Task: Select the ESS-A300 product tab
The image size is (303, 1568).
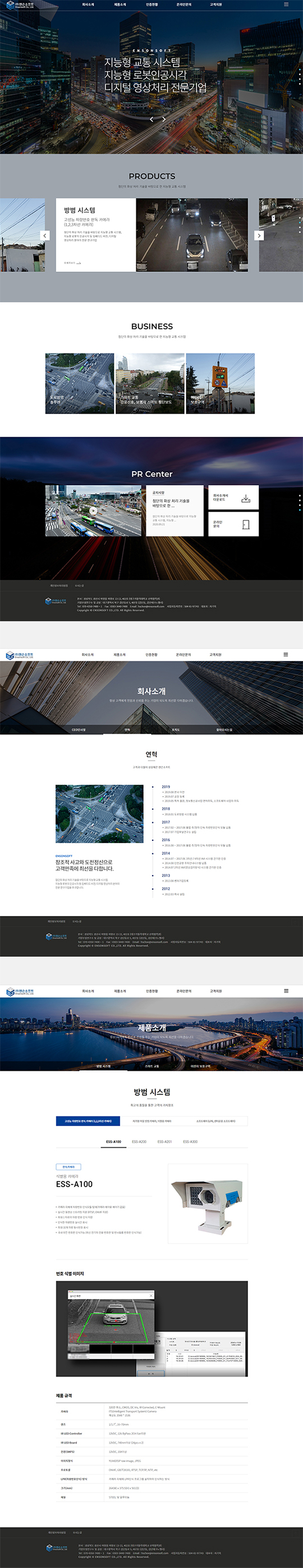Action: [x=190, y=1142]
